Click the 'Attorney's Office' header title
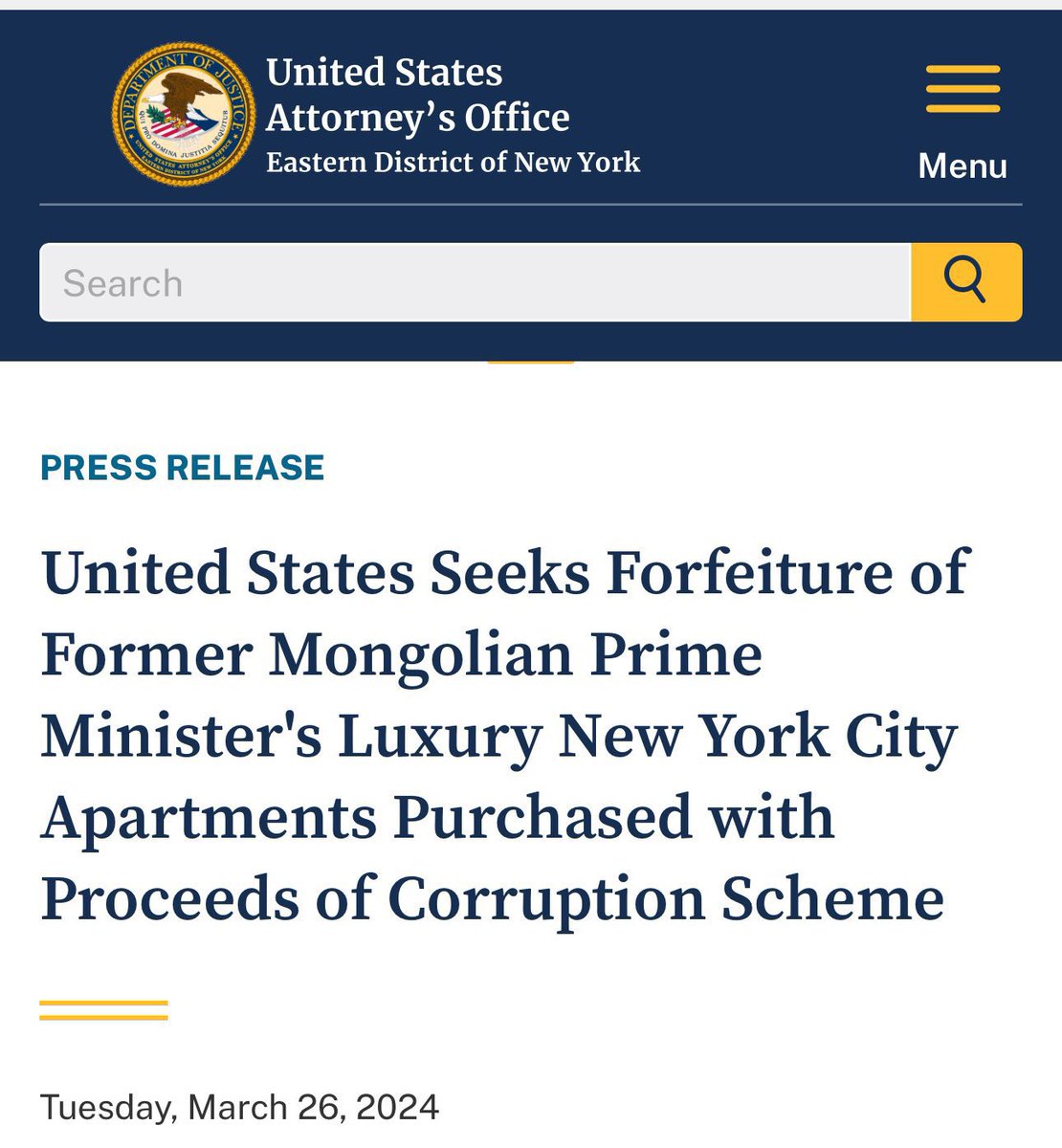1062x1148 pixels. coord(418,118)
